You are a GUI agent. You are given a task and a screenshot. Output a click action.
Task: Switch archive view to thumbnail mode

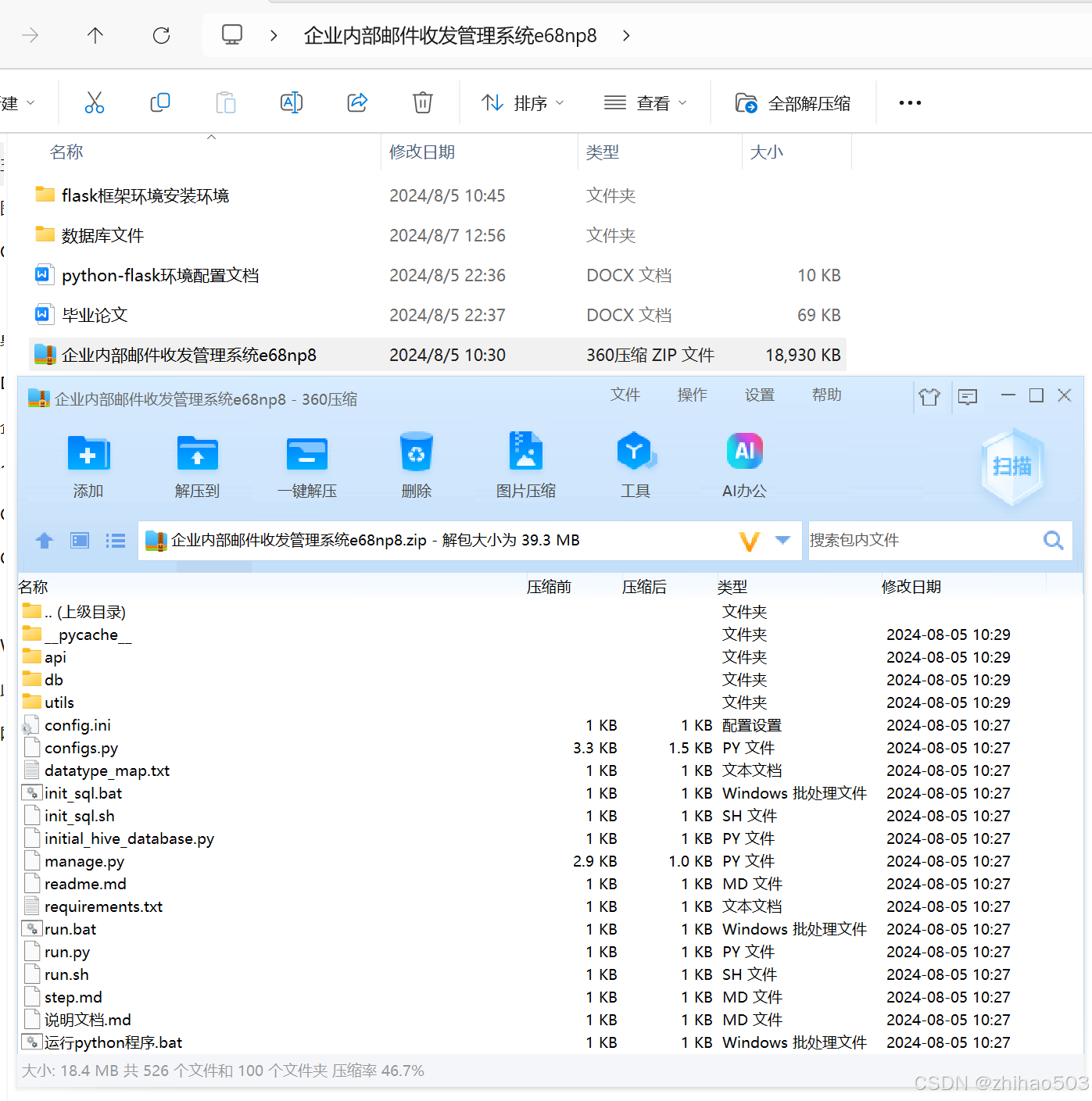79,540
